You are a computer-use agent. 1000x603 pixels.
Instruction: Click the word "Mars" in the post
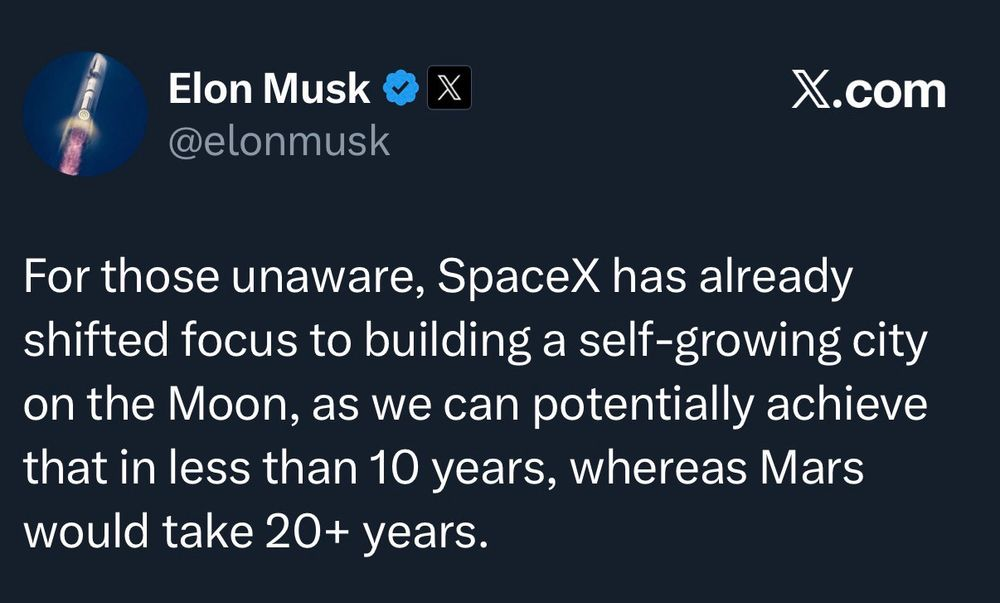814,469
